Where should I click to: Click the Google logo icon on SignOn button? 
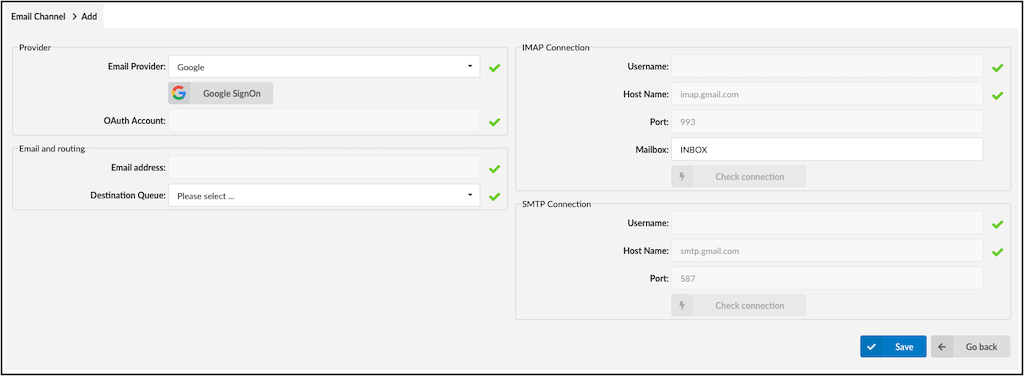pyautogui.click(x=179, y=93)
